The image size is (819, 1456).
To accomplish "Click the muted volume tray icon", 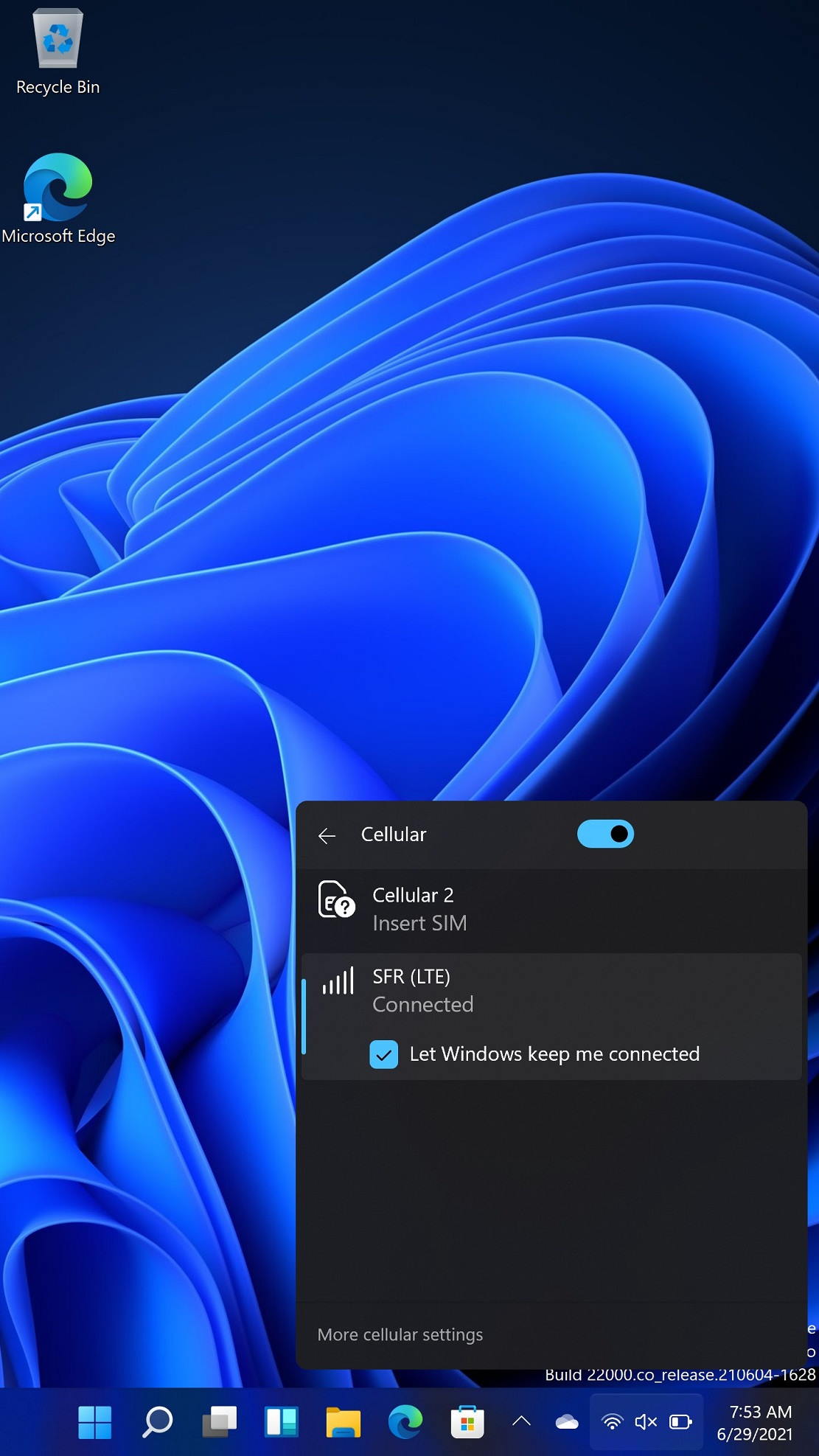I will [646, 1422].
